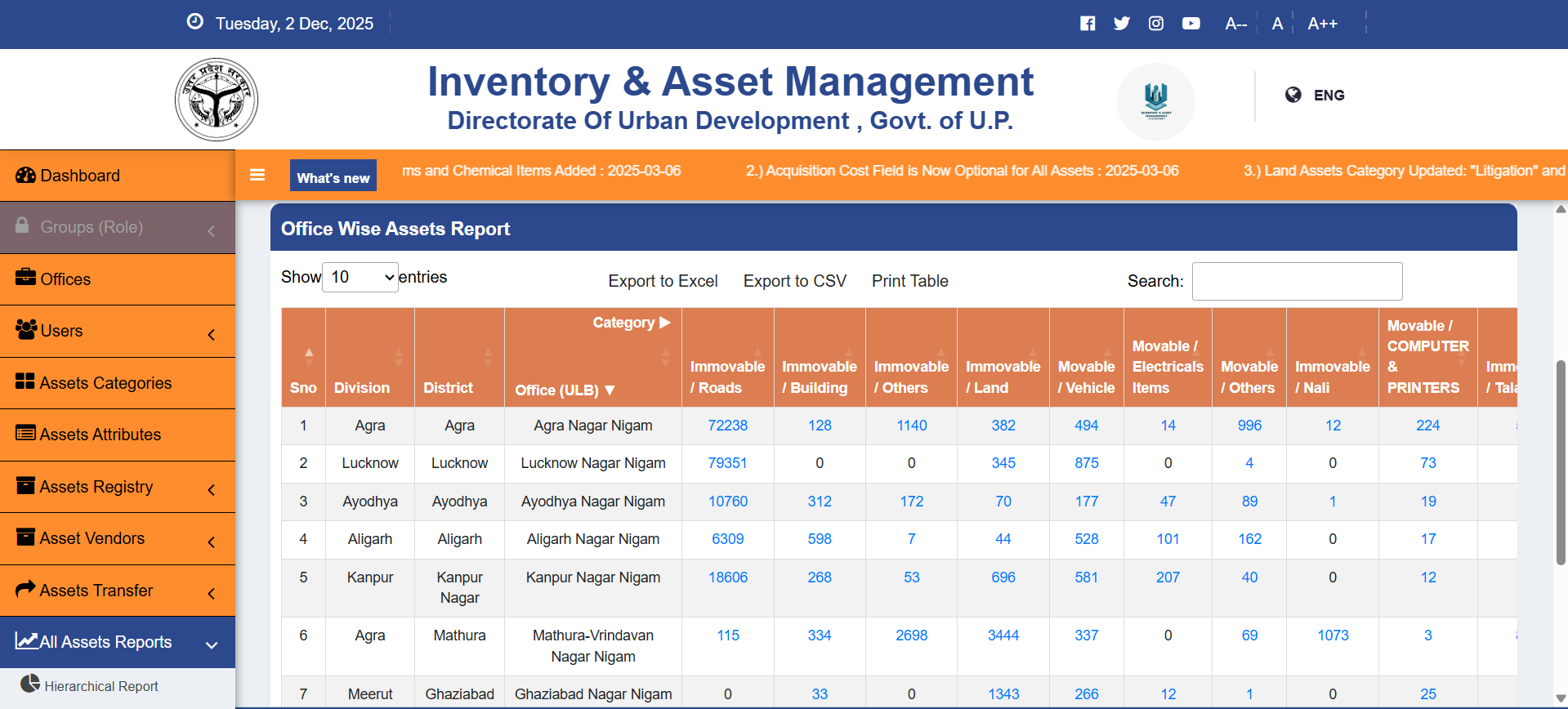Open the Show entries dropdown
Image resolution: width=1568 pixels, height=709 pixels.
[360, 278]
